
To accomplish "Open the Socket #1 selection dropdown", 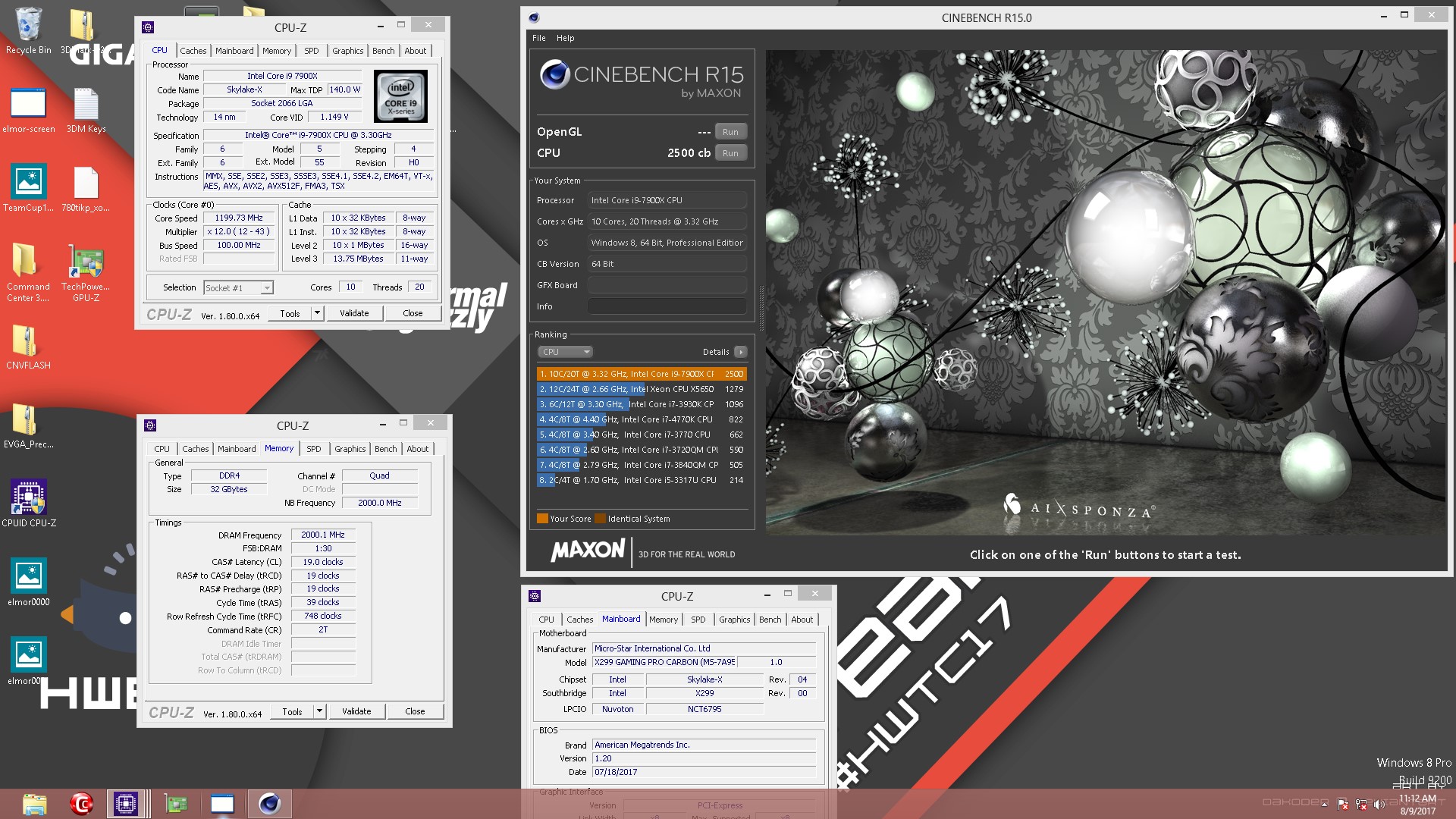I will point(238,288).
